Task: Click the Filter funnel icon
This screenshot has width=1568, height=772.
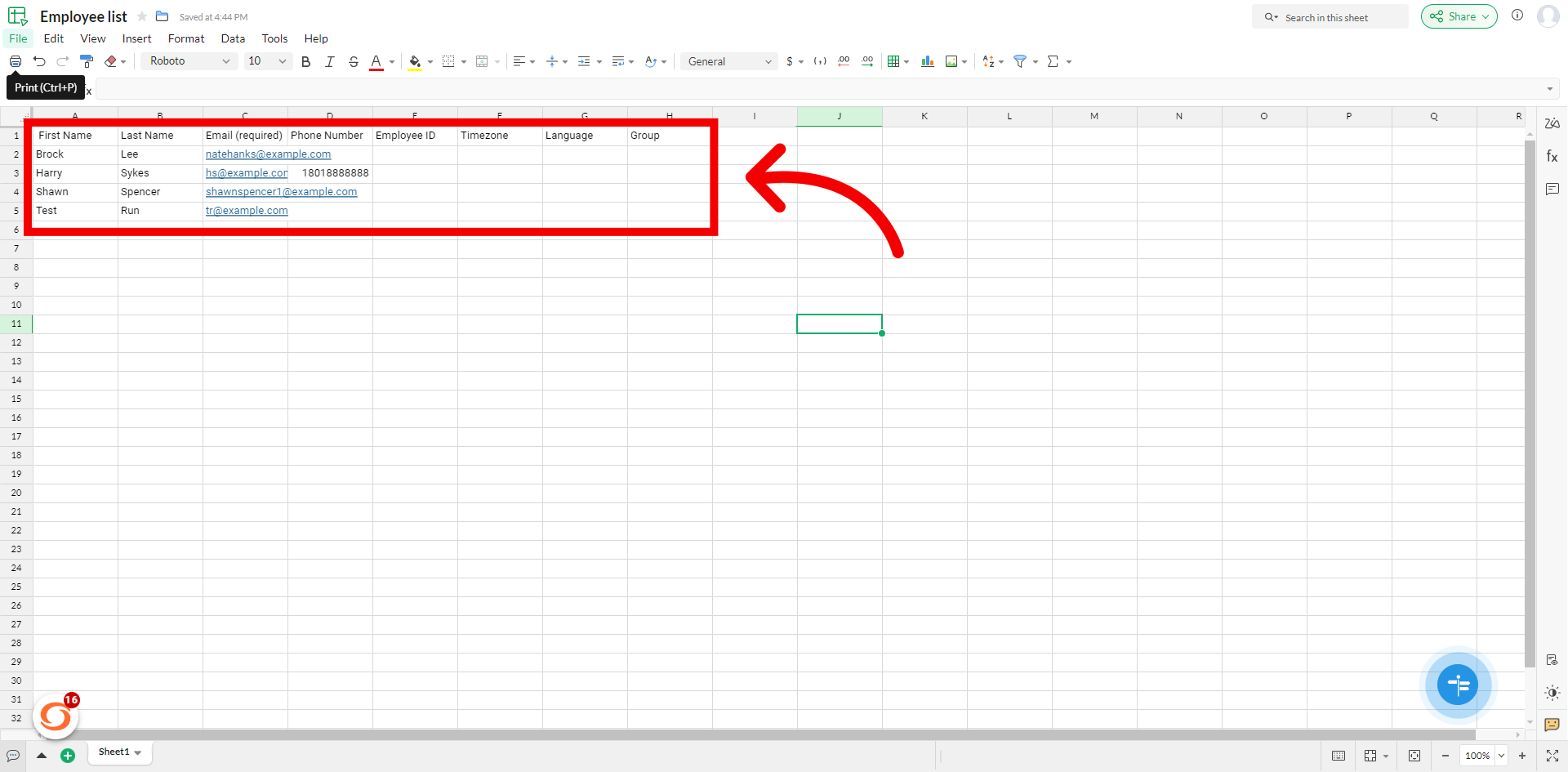Action: point(1020,61)
